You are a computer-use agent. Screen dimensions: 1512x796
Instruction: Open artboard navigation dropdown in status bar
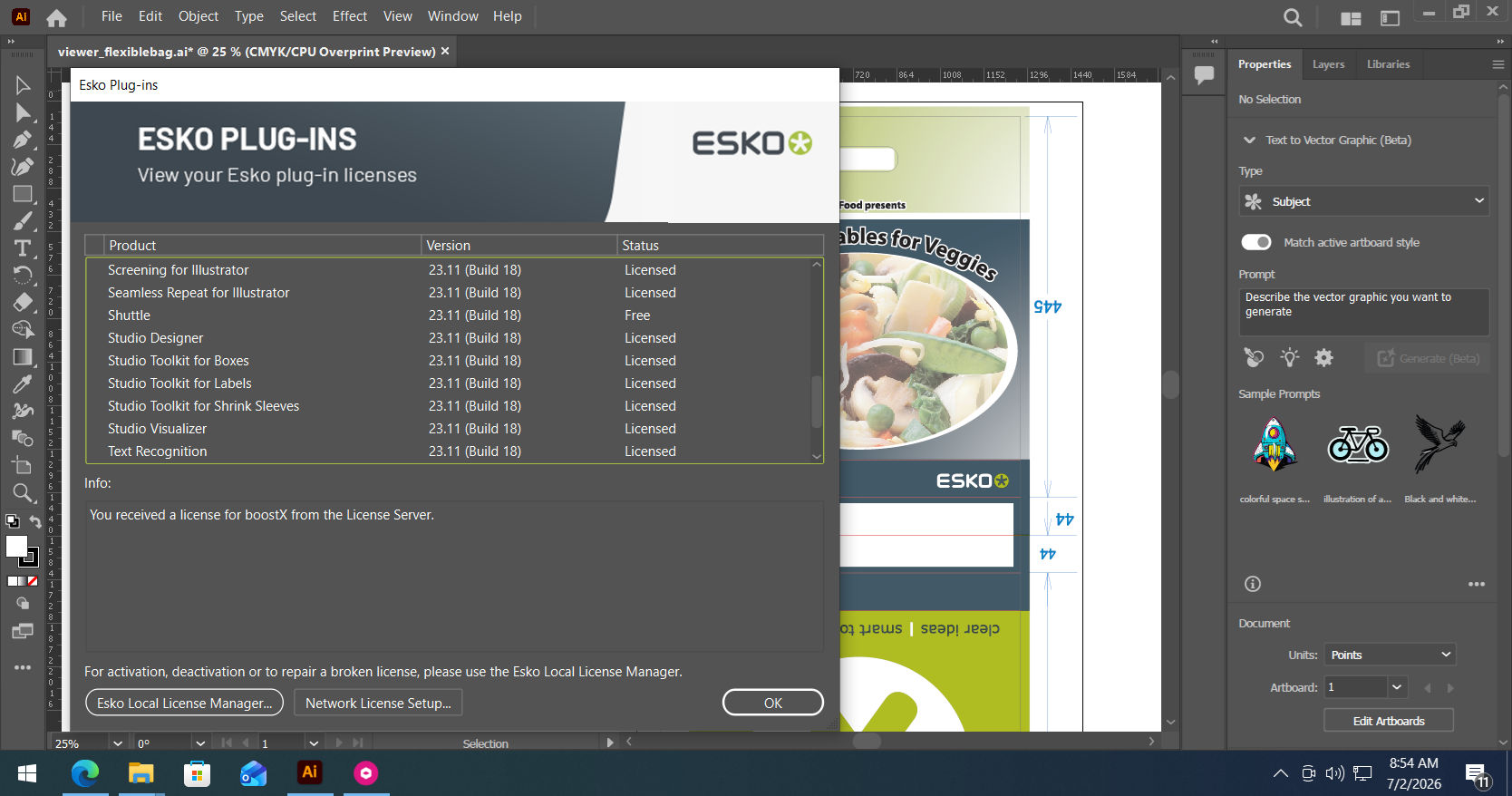tap(313, 743)
